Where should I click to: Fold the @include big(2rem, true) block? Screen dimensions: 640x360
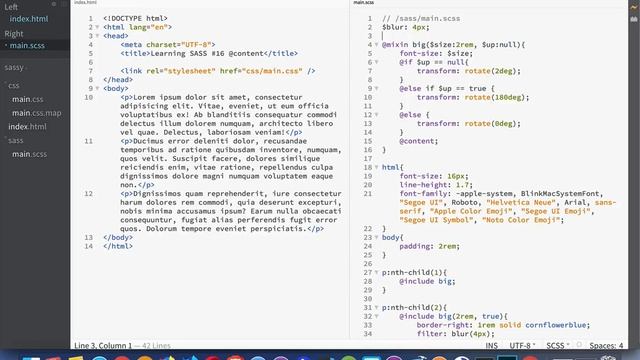coord(376,316)
